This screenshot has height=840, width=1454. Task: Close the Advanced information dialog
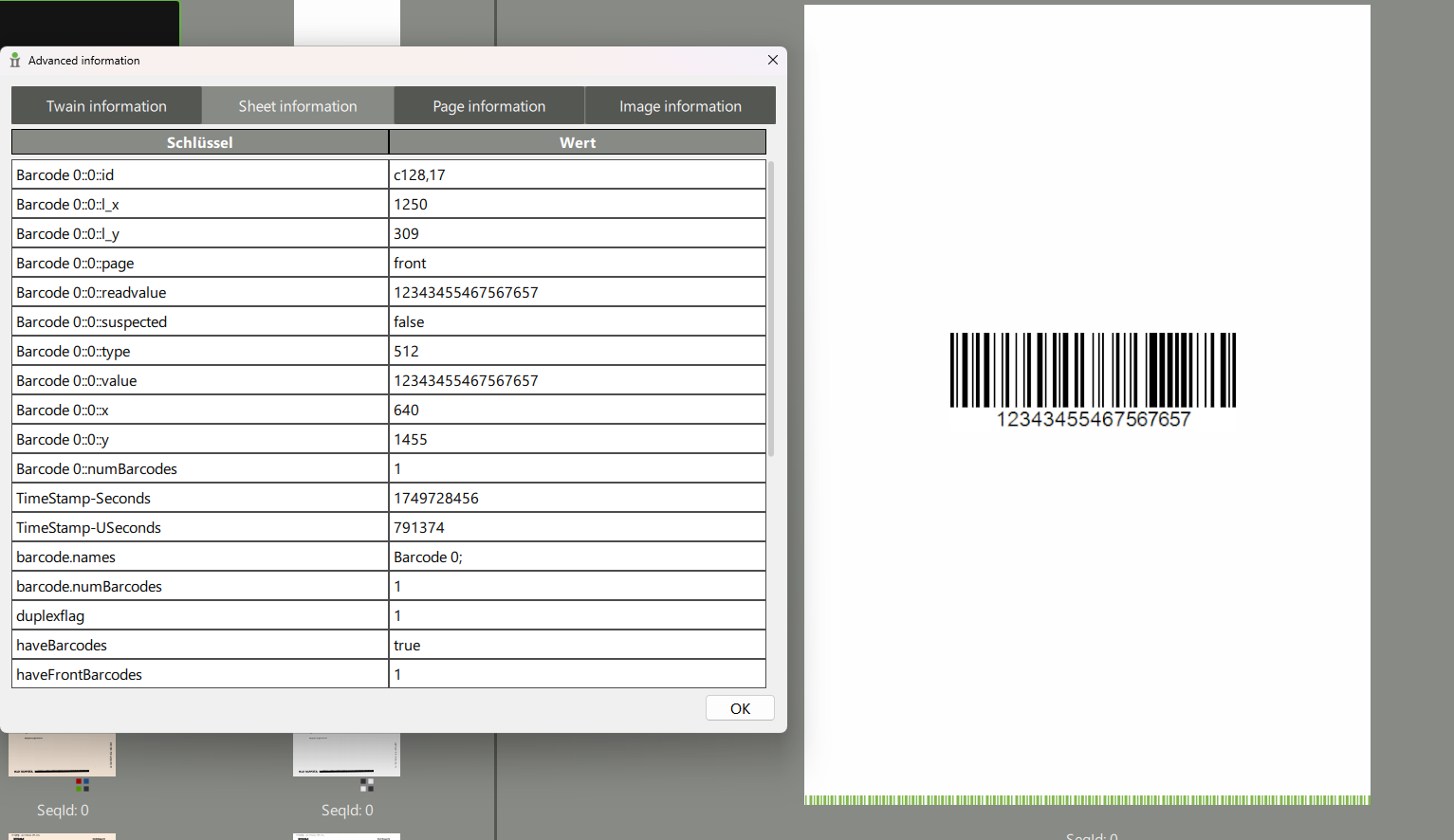(773, 60)
